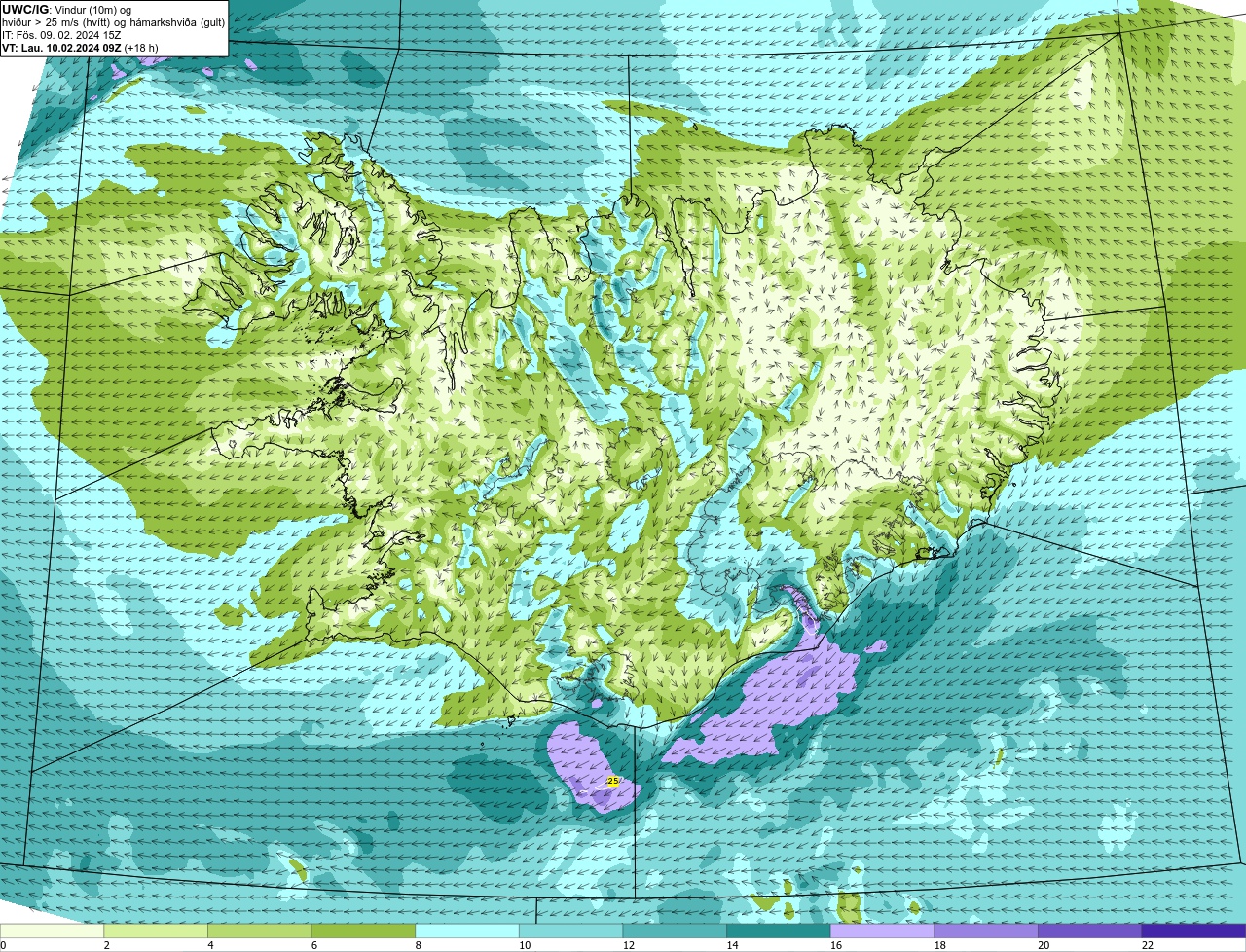Click the initial time 'IT: Fös. 09. 02. 2024 15Z'
The height and width of the screenshot is (952, 1246).
tap(61, 35)
